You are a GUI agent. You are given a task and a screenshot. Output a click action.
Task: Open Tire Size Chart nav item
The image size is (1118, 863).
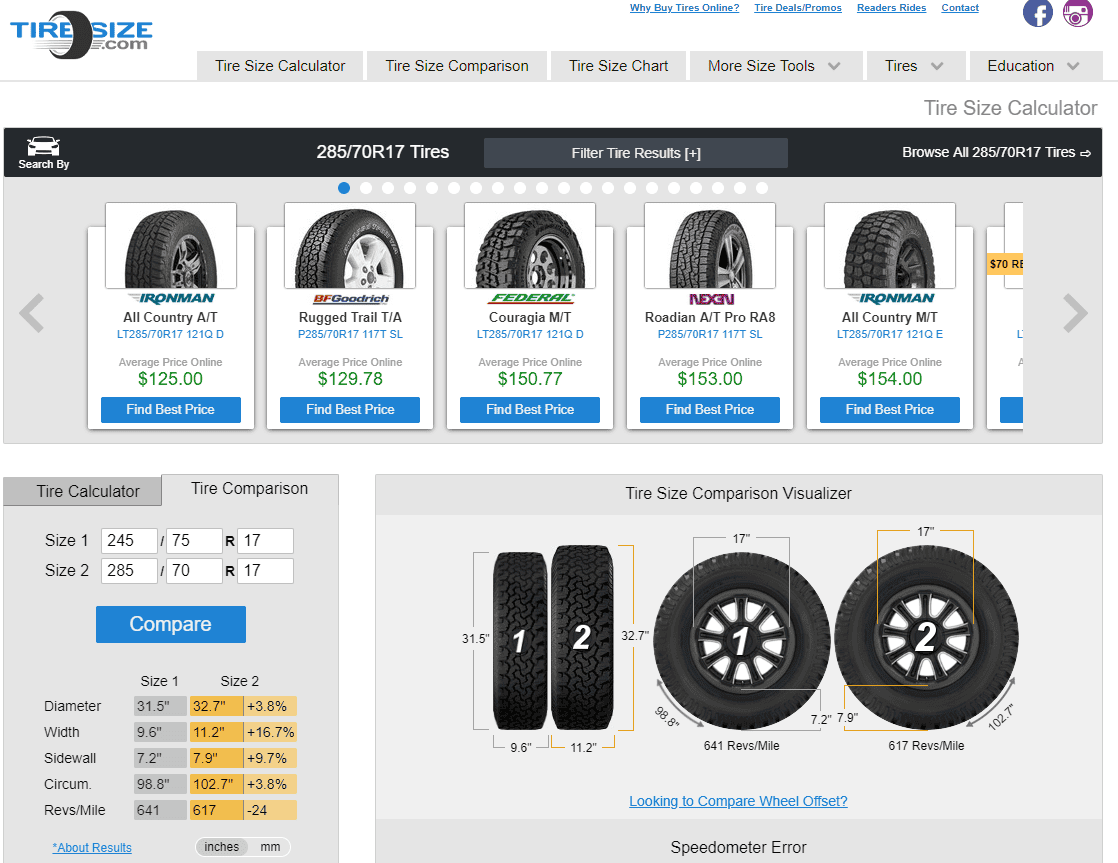(618, 66)
